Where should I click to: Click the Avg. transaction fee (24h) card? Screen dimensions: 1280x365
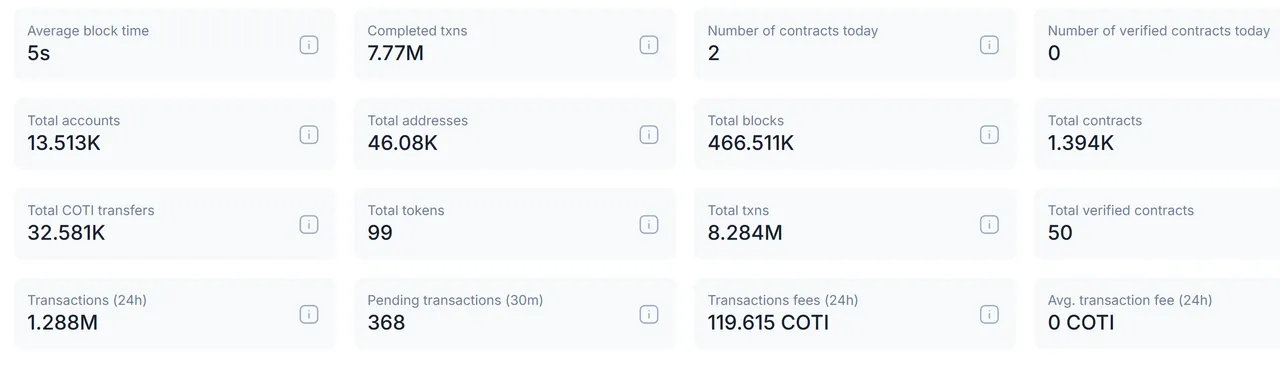pyautogui.click(x=1157, y=314)
